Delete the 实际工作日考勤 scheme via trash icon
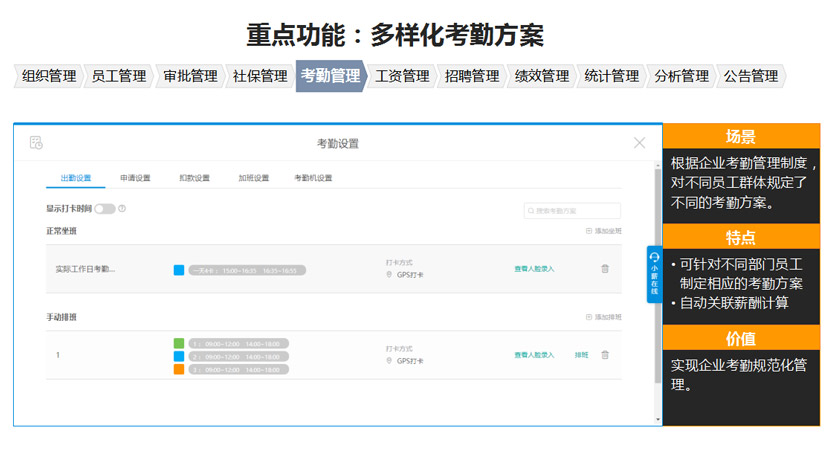The width and height of the screenshot is (838, 450). tap(604, 269)
